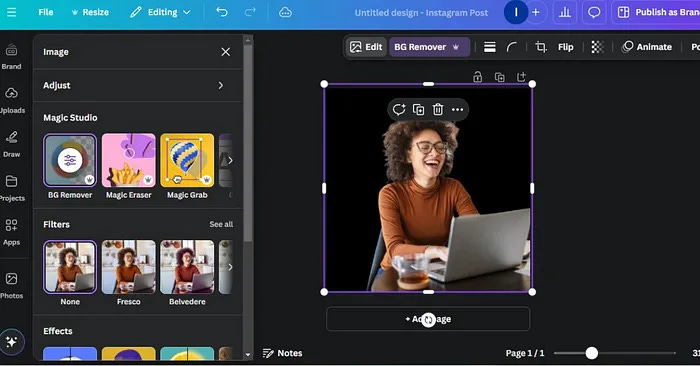Select the Magic Grab tool
Screen dimensions: 700x366
coord(187,160)
